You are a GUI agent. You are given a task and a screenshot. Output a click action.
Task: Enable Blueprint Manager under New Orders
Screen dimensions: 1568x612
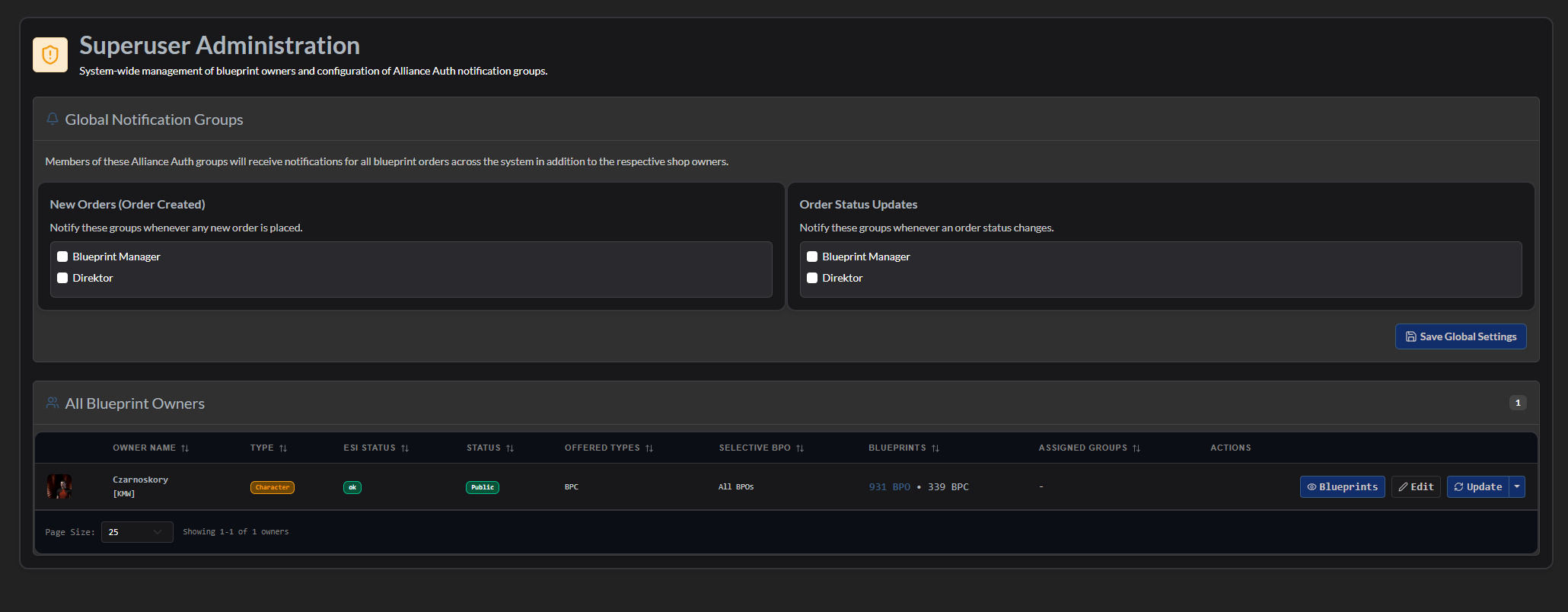62,257
